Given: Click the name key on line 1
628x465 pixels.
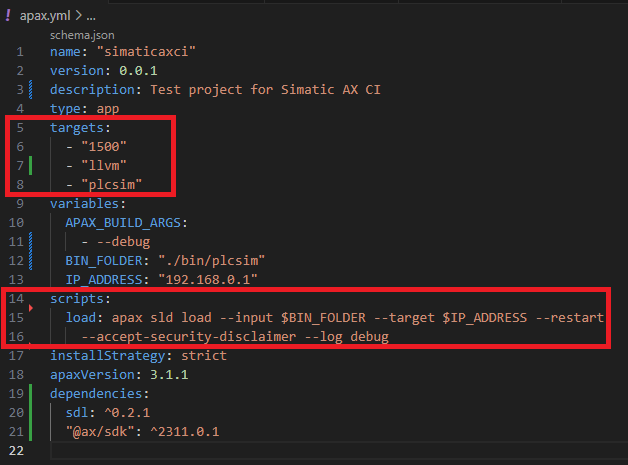Looking at the screenshot, I should (65, 52).
